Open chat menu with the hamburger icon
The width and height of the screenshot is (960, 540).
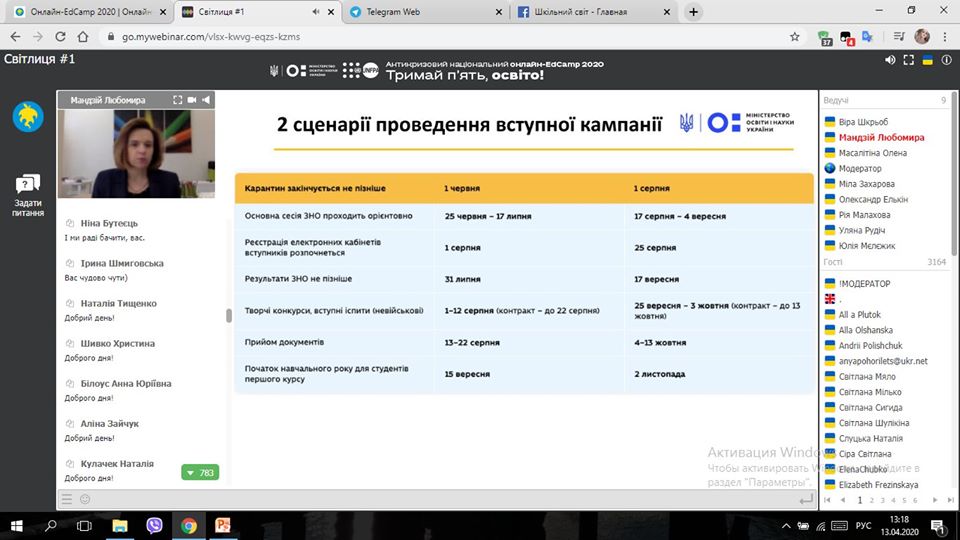tap(67, 499)
